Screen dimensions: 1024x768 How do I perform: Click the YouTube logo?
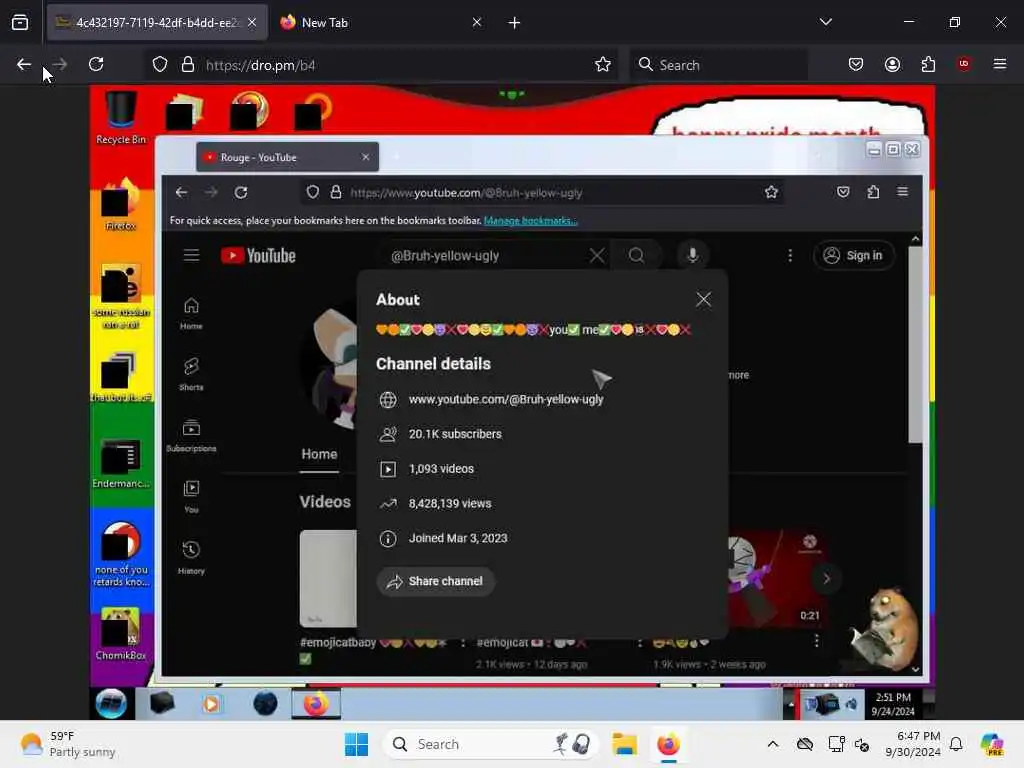[258, 255]
